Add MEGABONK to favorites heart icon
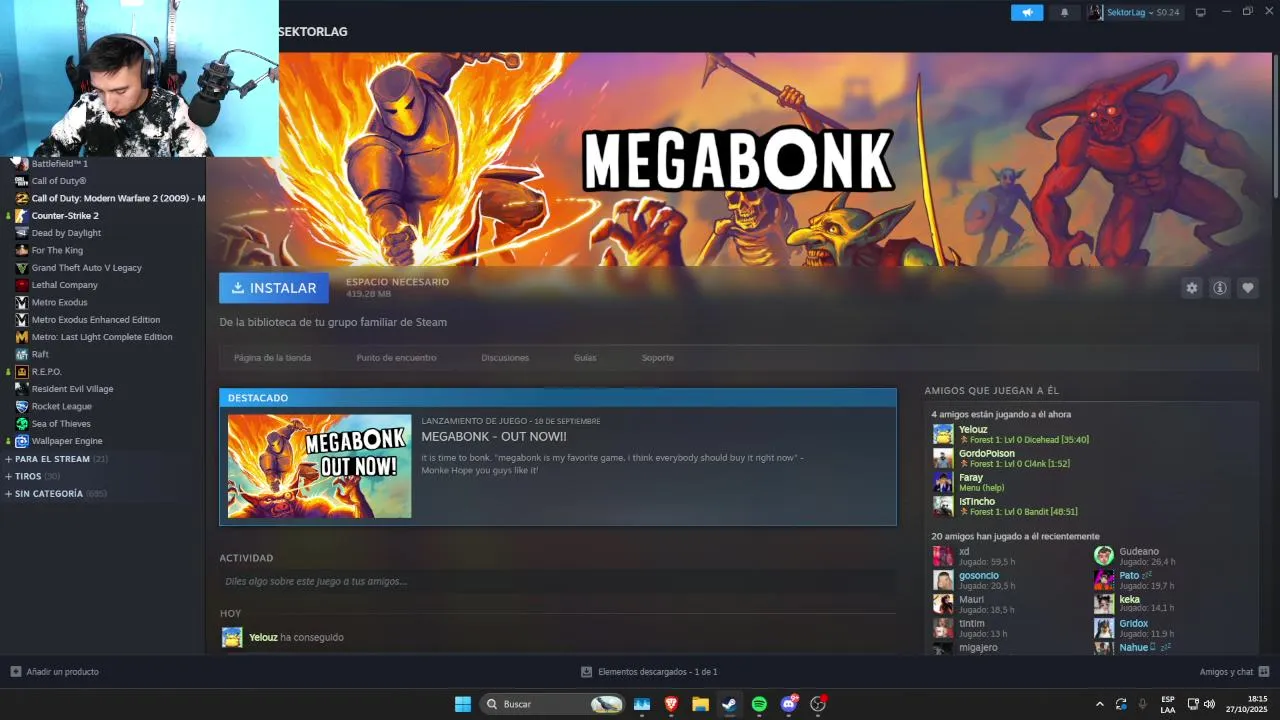 pos(1248,288)
